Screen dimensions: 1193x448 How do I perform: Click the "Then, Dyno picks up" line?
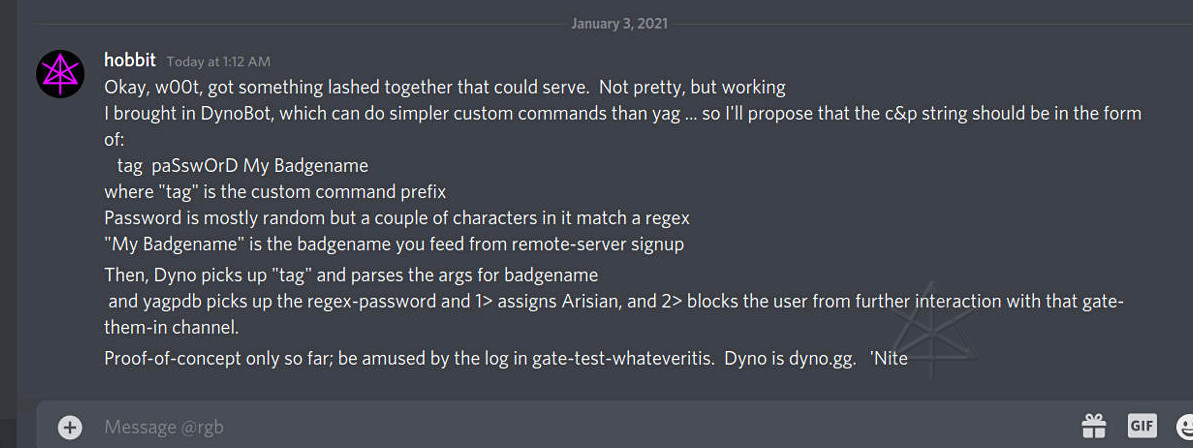point(351,275)
